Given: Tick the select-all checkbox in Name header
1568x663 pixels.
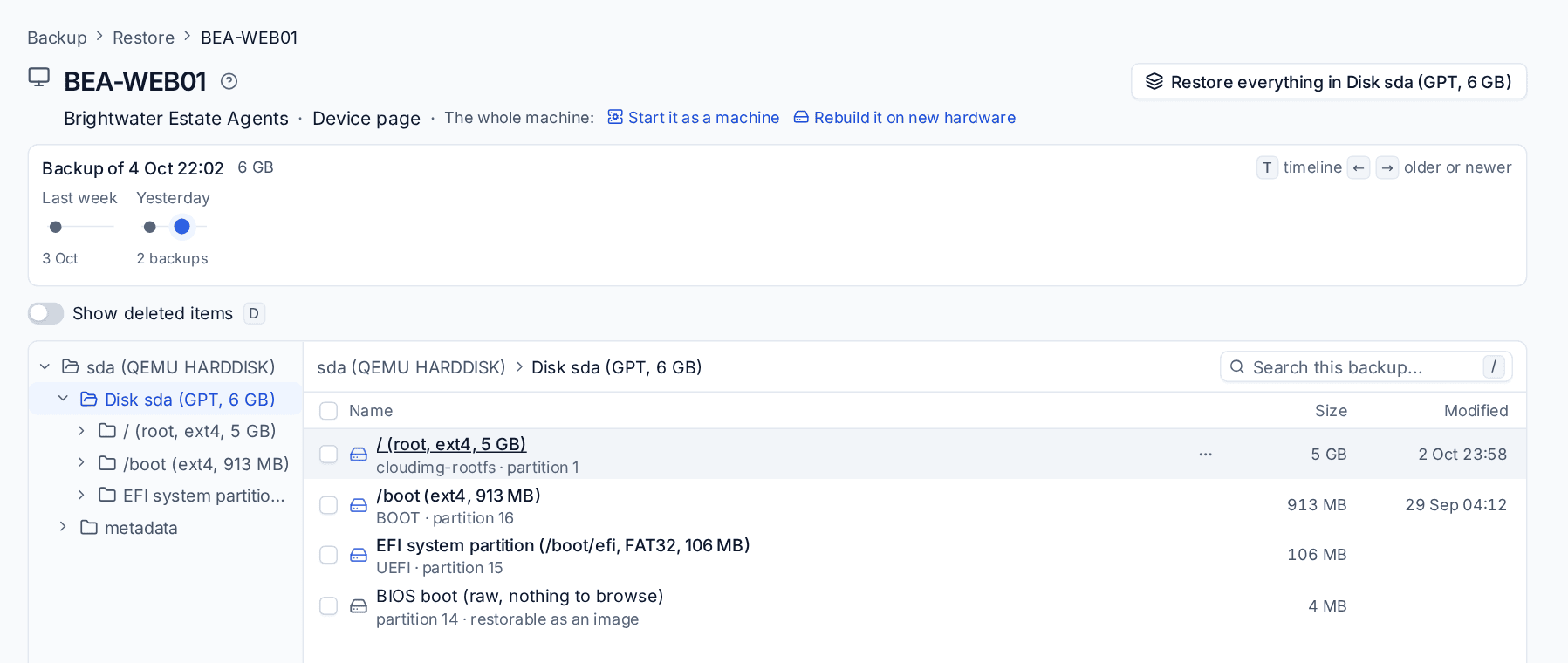Looking at the screenshot, I should pyautogui.click(x=328, y=411).
